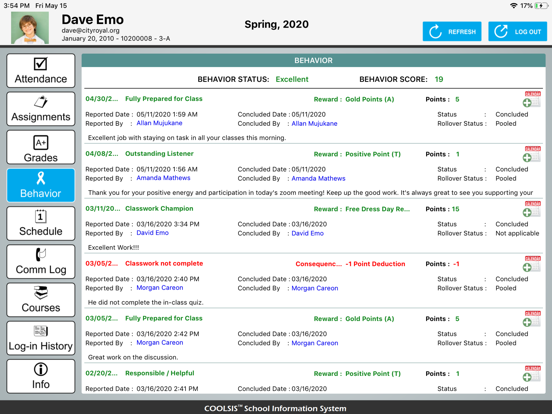This screenshot has height=414, width=552.
Task: Click the Refresh button
Action: (452, 31)
